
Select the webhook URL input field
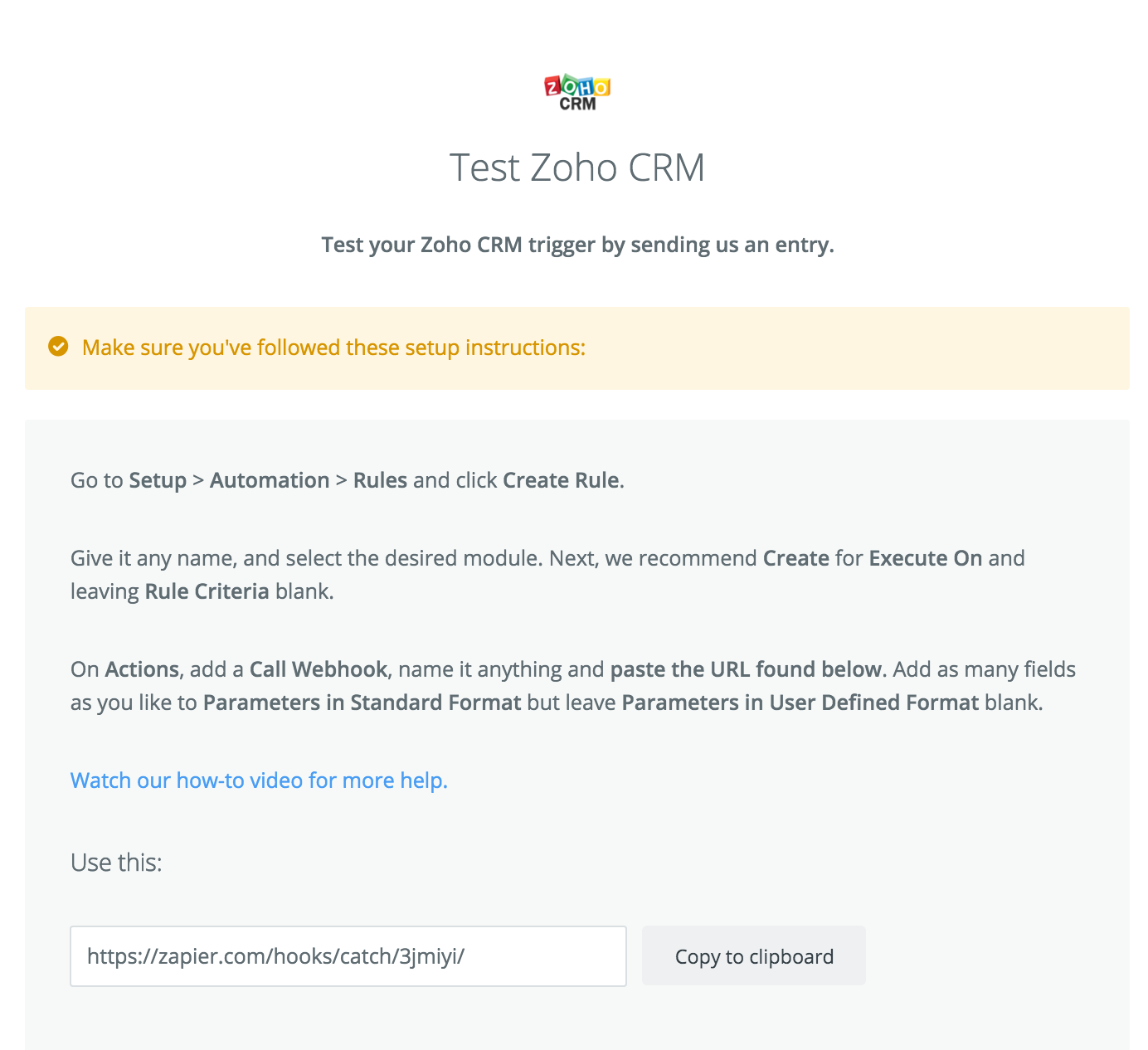348,956
